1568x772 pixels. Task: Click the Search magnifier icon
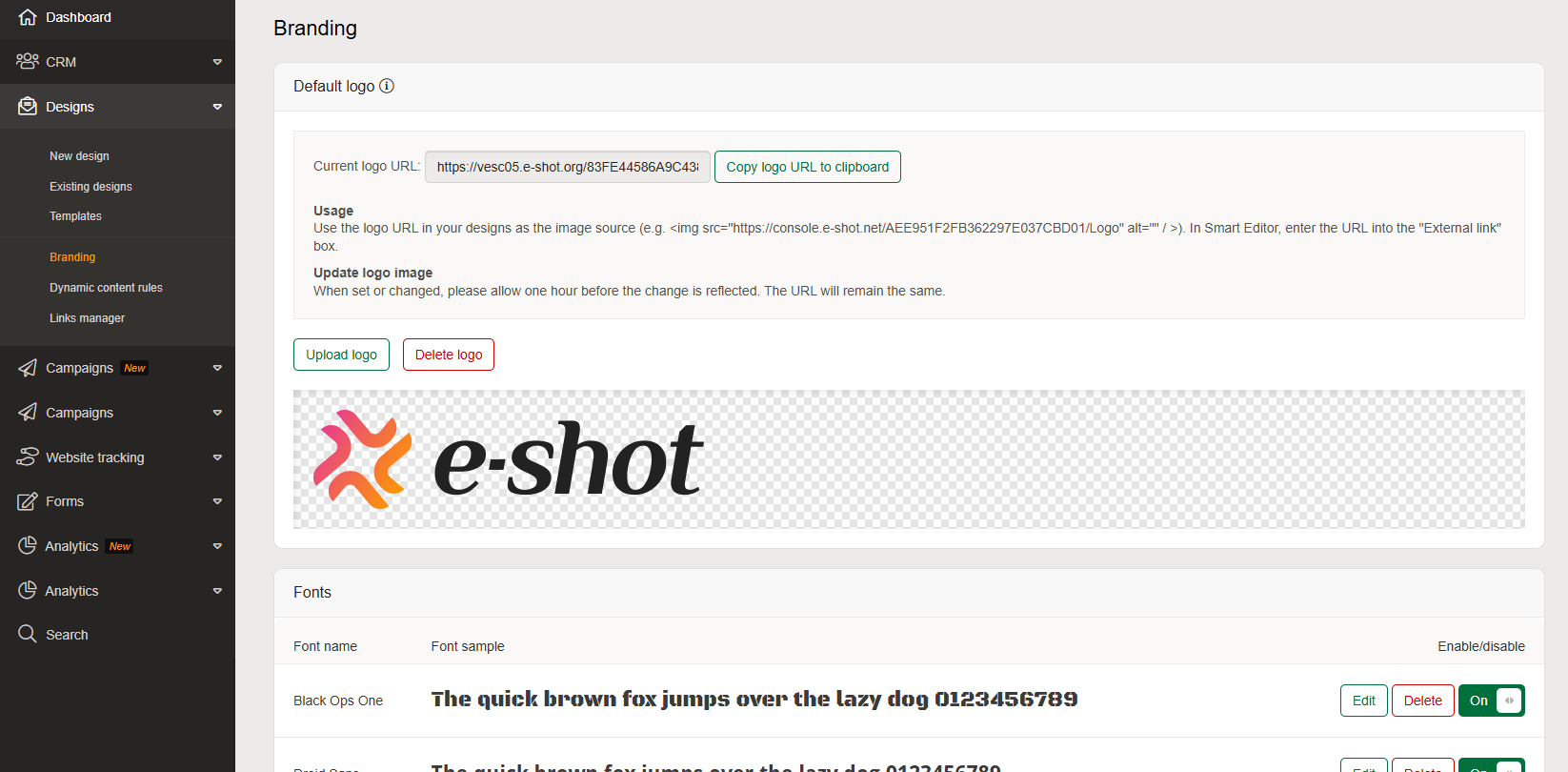[x=28, y=634]
